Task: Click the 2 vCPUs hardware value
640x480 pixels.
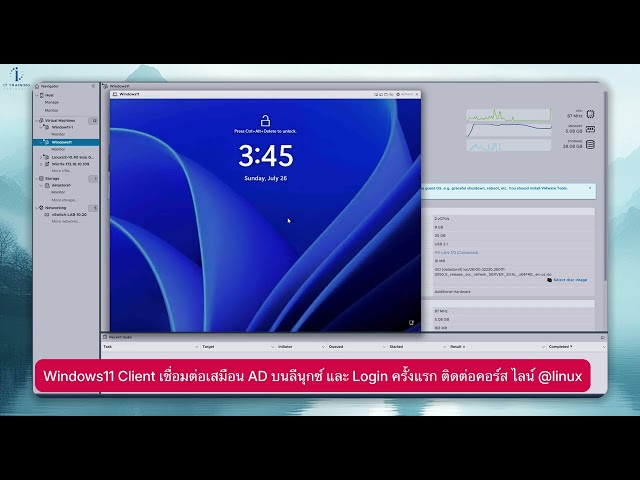Action: 442,219
